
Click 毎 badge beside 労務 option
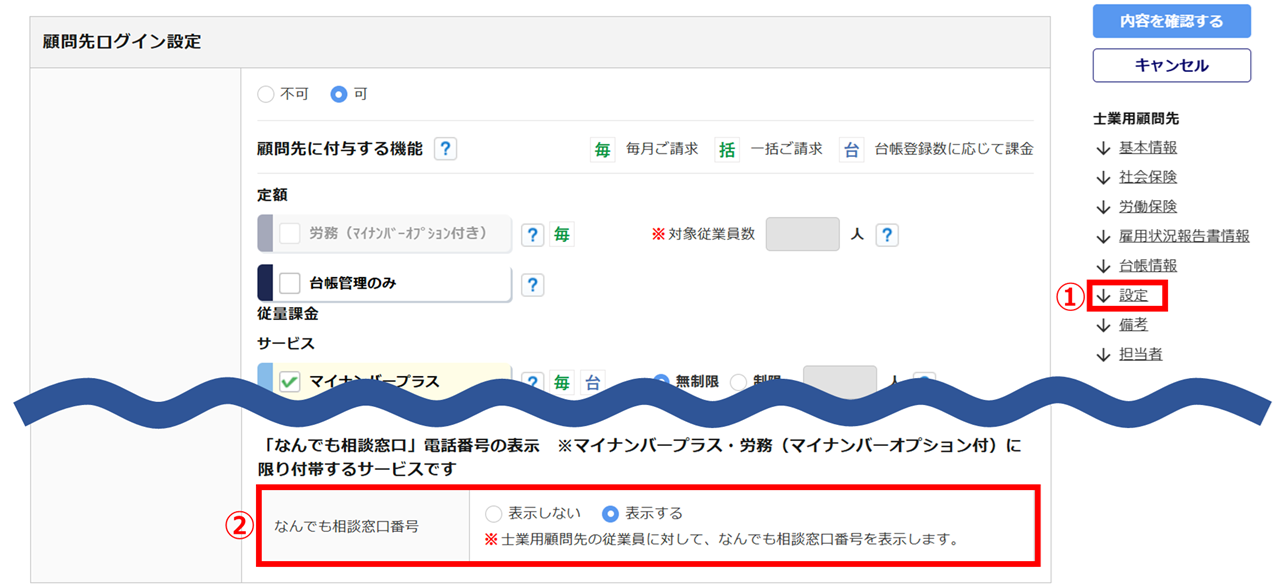(x=563, y=235)
